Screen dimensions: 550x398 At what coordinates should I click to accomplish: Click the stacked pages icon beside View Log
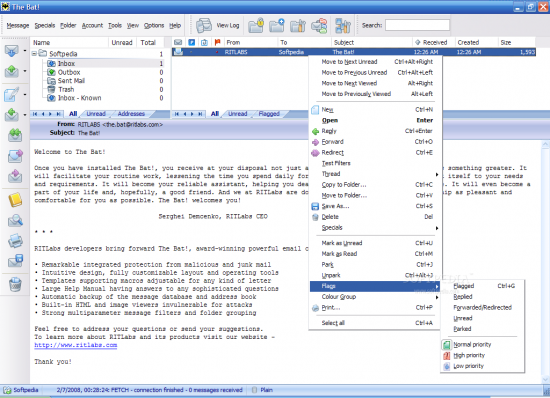[204, 26]
